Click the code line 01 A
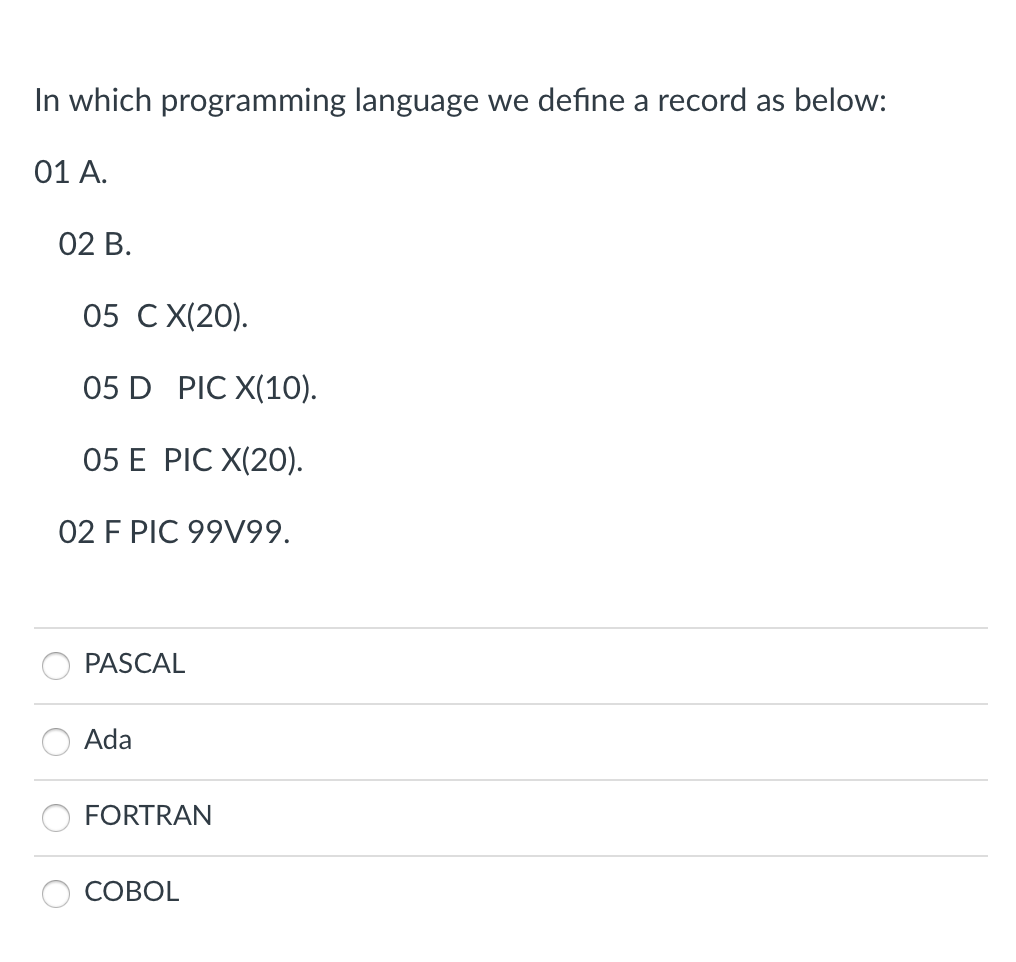This screenshot has height=962, width=1016. click(70, 173)
